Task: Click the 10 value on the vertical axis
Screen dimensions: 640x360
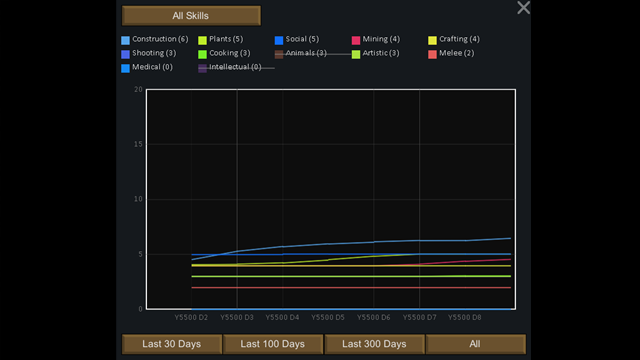Action: pyautogui.click(x=138, y=199)
